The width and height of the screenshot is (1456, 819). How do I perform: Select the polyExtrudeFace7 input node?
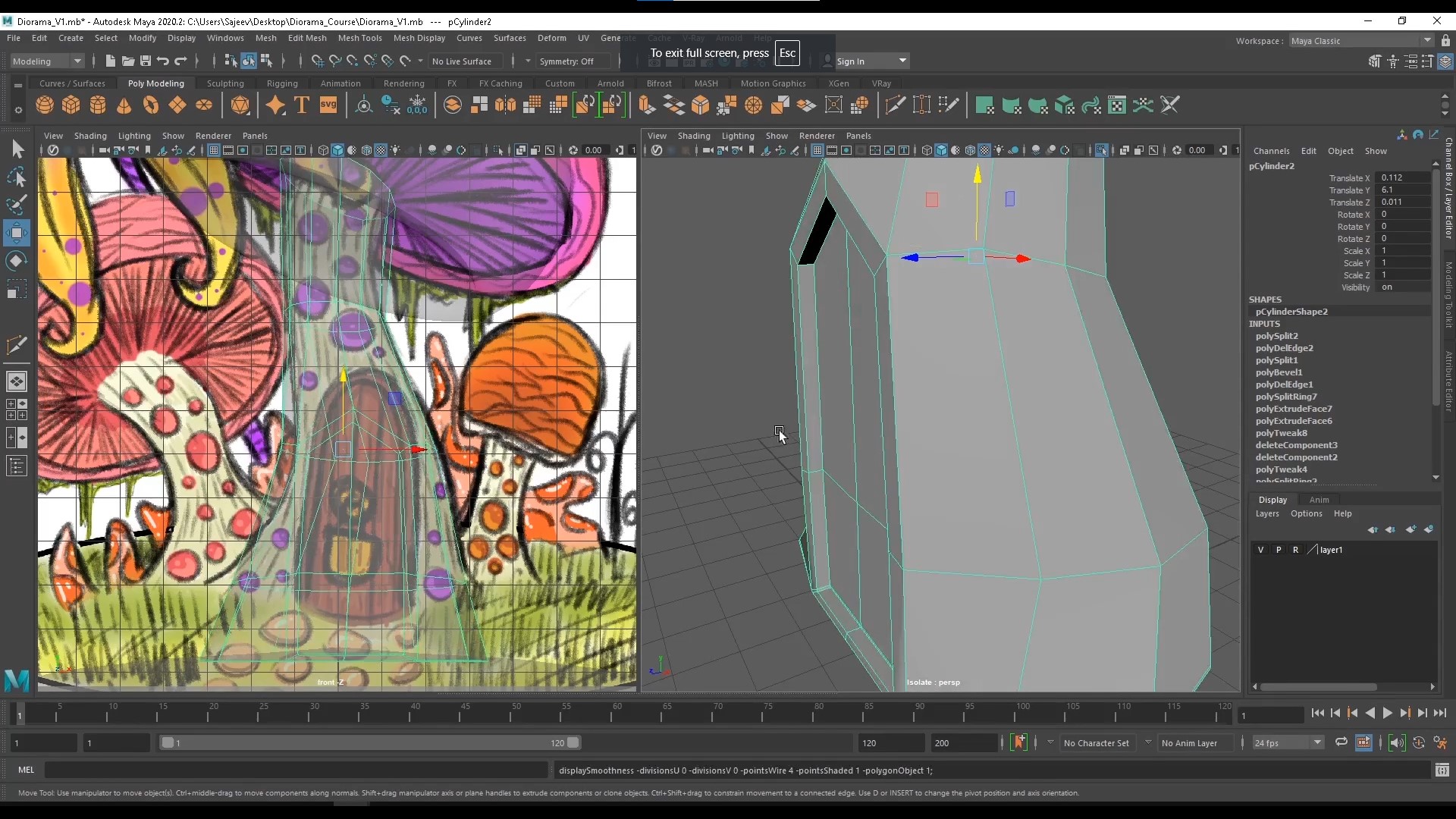click(x=1295, y=409)
